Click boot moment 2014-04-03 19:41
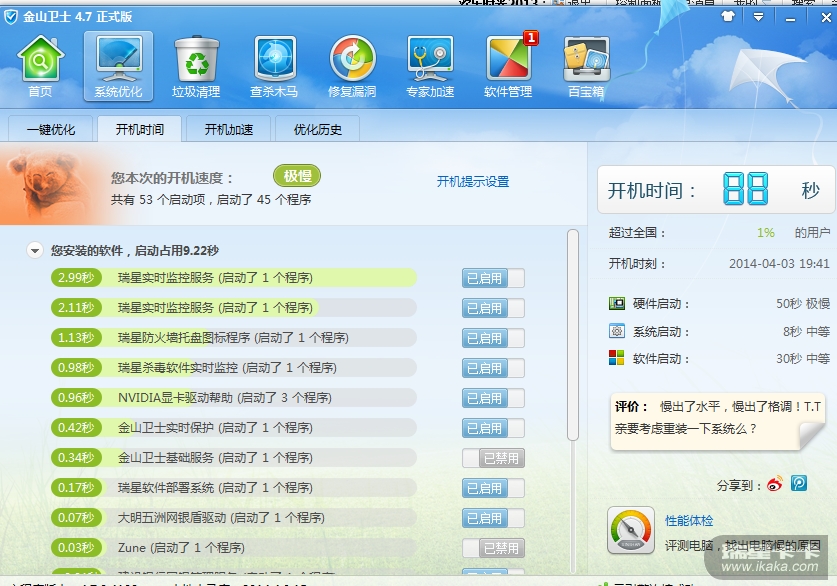The height and width of the screenshot is (586, 837). click(779, 264)
